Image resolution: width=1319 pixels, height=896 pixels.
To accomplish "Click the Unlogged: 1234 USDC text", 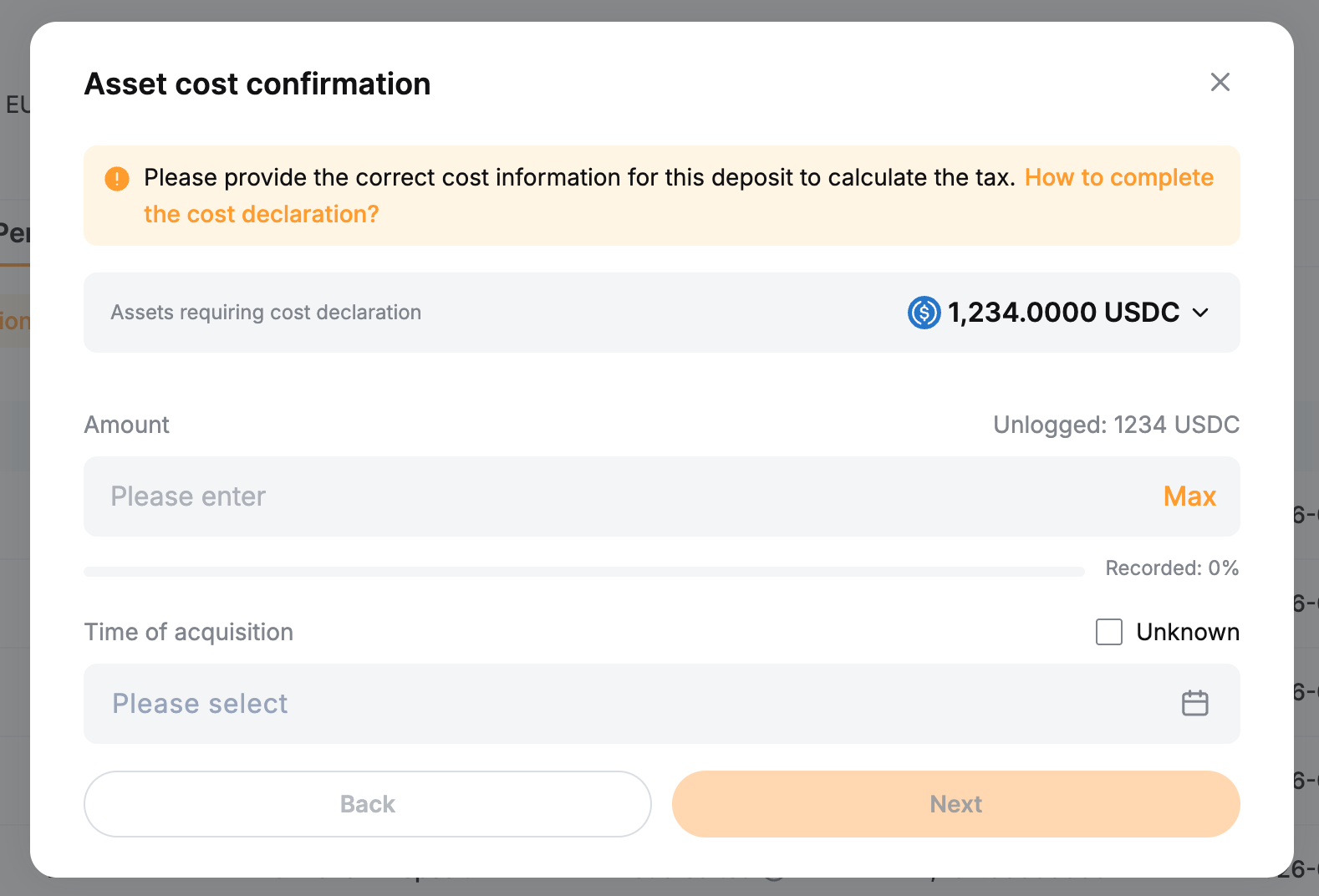I will pos(1115,425).
